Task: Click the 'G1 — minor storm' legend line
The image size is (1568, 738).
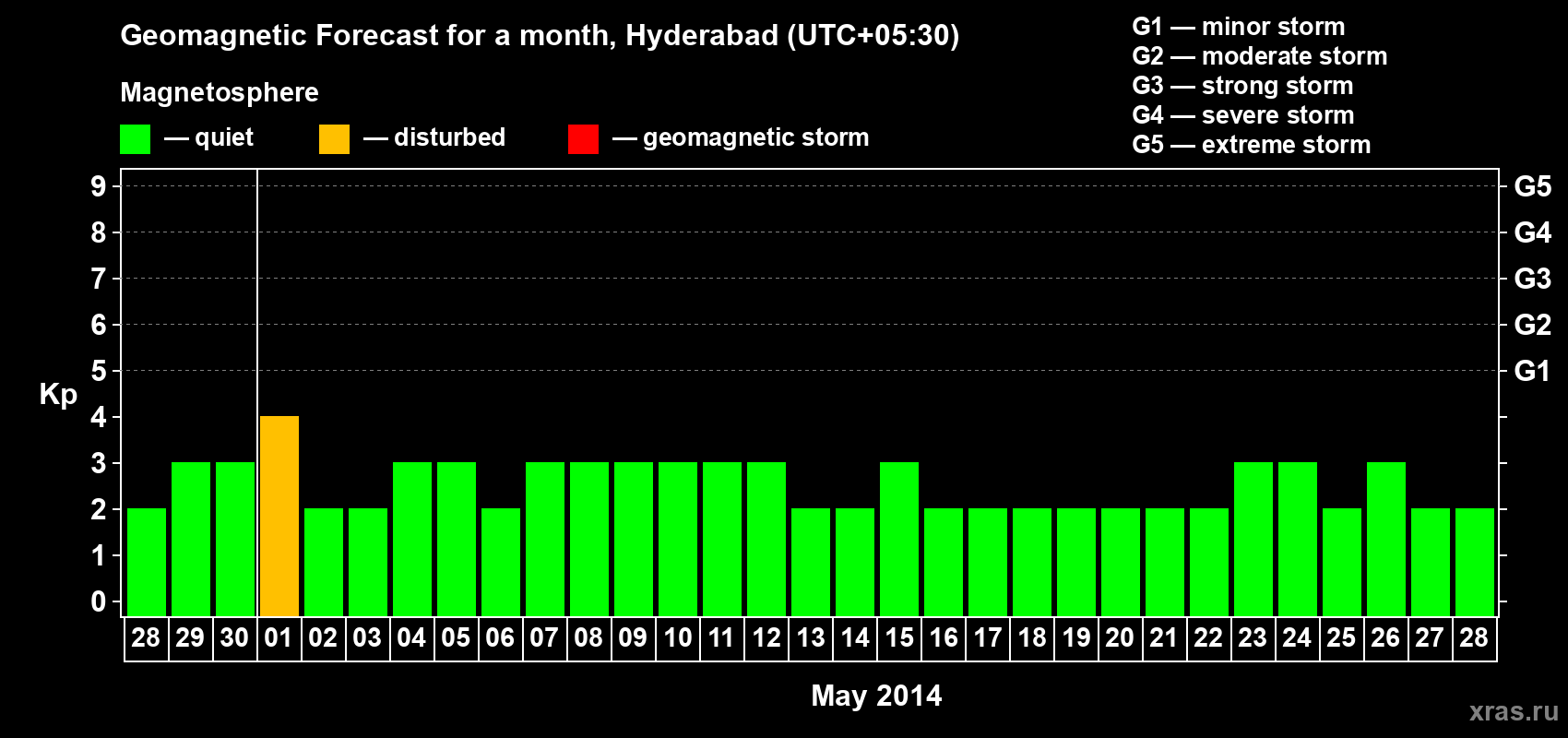Action: [x=1239, y=27]
